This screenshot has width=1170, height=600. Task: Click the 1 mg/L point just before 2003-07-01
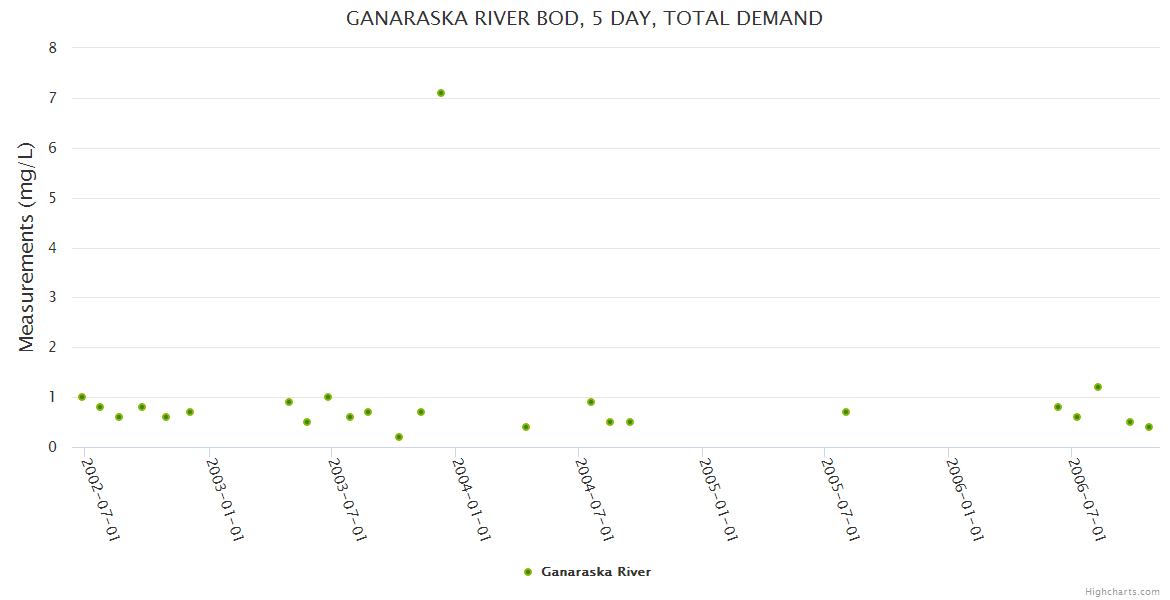tap(328, 397)
